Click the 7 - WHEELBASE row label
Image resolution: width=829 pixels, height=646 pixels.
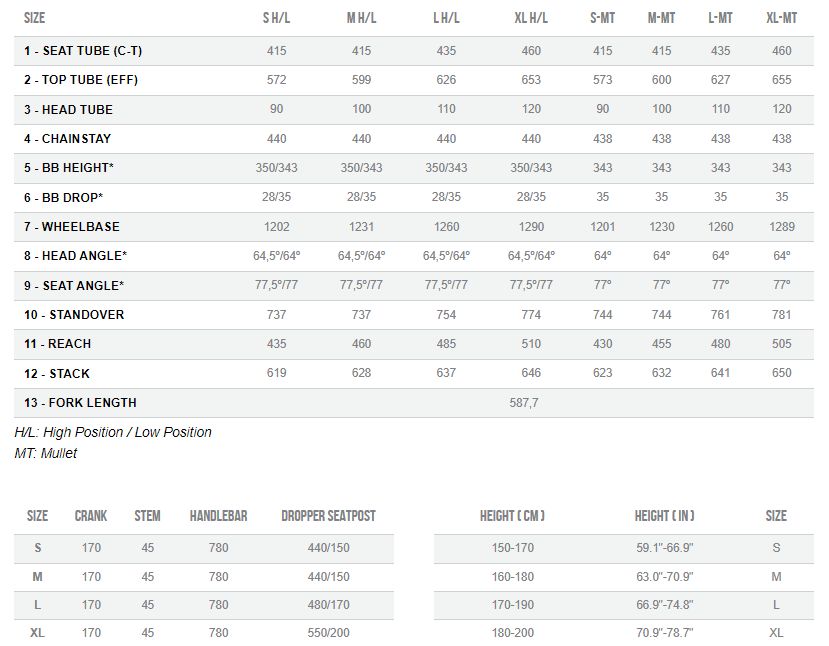tap(72, 227)
